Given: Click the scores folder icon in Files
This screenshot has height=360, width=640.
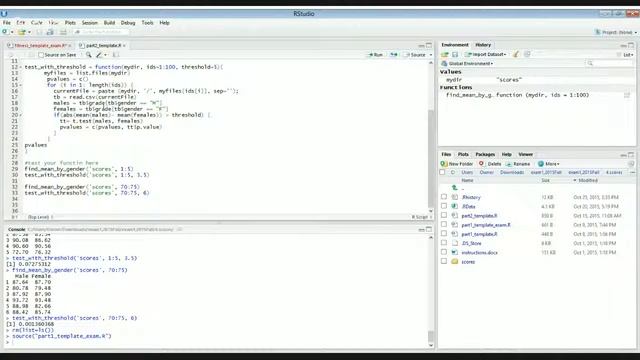Looking at the screenshot, I should (x=455, y=262).
